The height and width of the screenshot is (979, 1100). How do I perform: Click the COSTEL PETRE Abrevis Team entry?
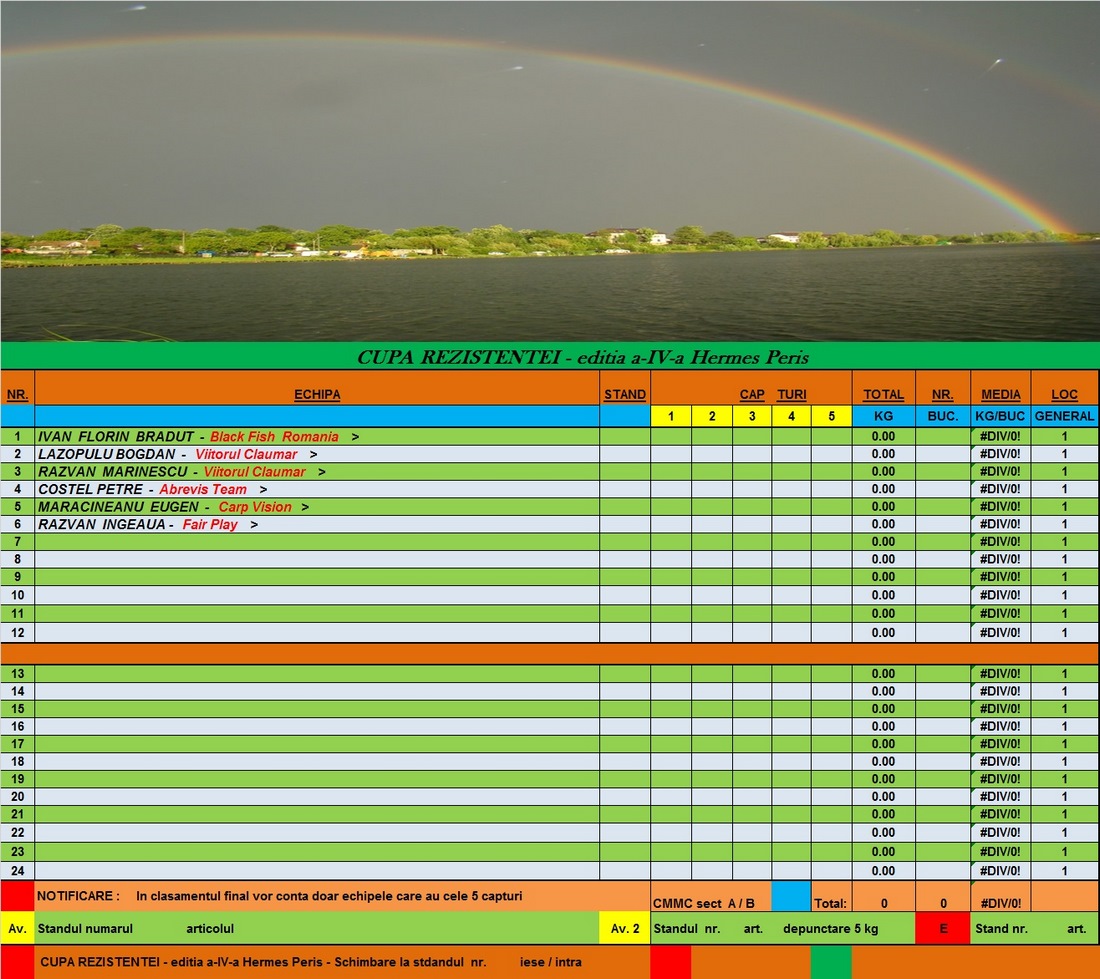pos(317,489)
